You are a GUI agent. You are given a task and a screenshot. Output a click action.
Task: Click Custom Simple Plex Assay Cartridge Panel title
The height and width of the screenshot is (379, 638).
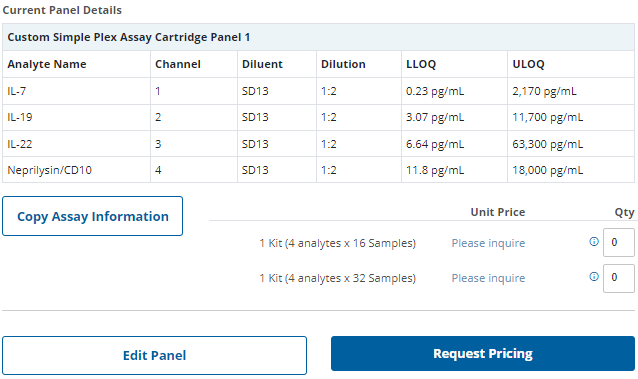(x=129, y=37)
